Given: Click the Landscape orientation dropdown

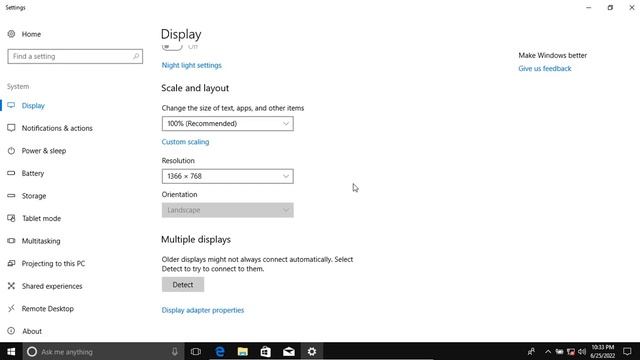Looking at the screenshot, I should click(227, 210).
